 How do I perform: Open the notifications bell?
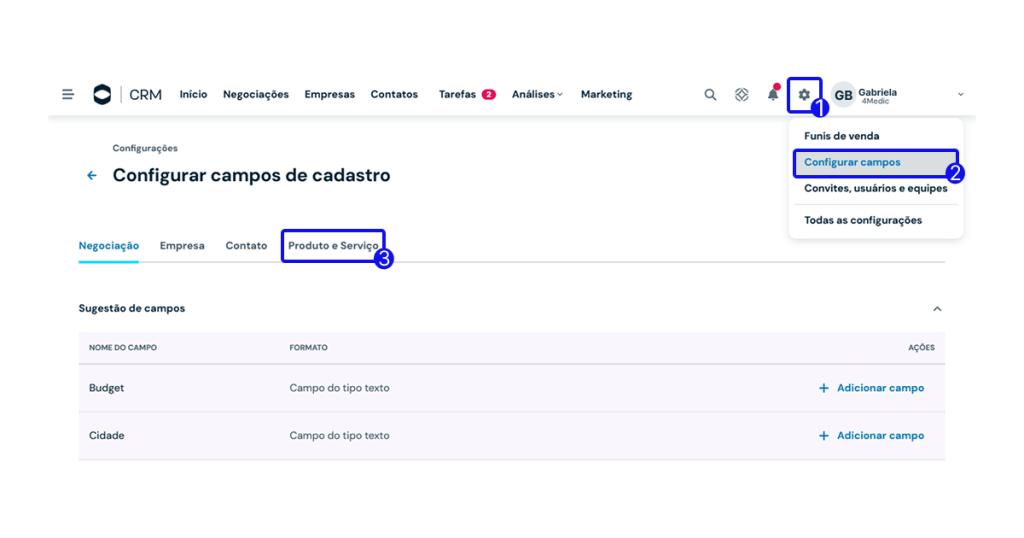773,95
